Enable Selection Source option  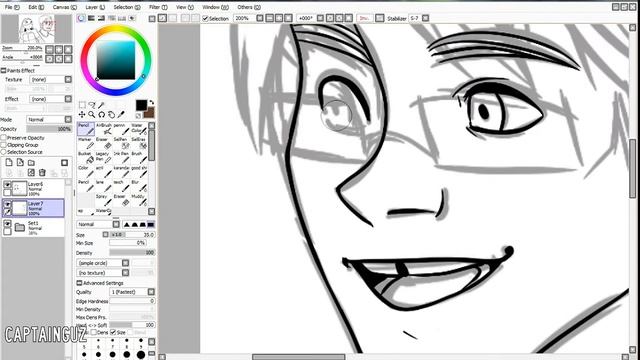tap(4, 152)
